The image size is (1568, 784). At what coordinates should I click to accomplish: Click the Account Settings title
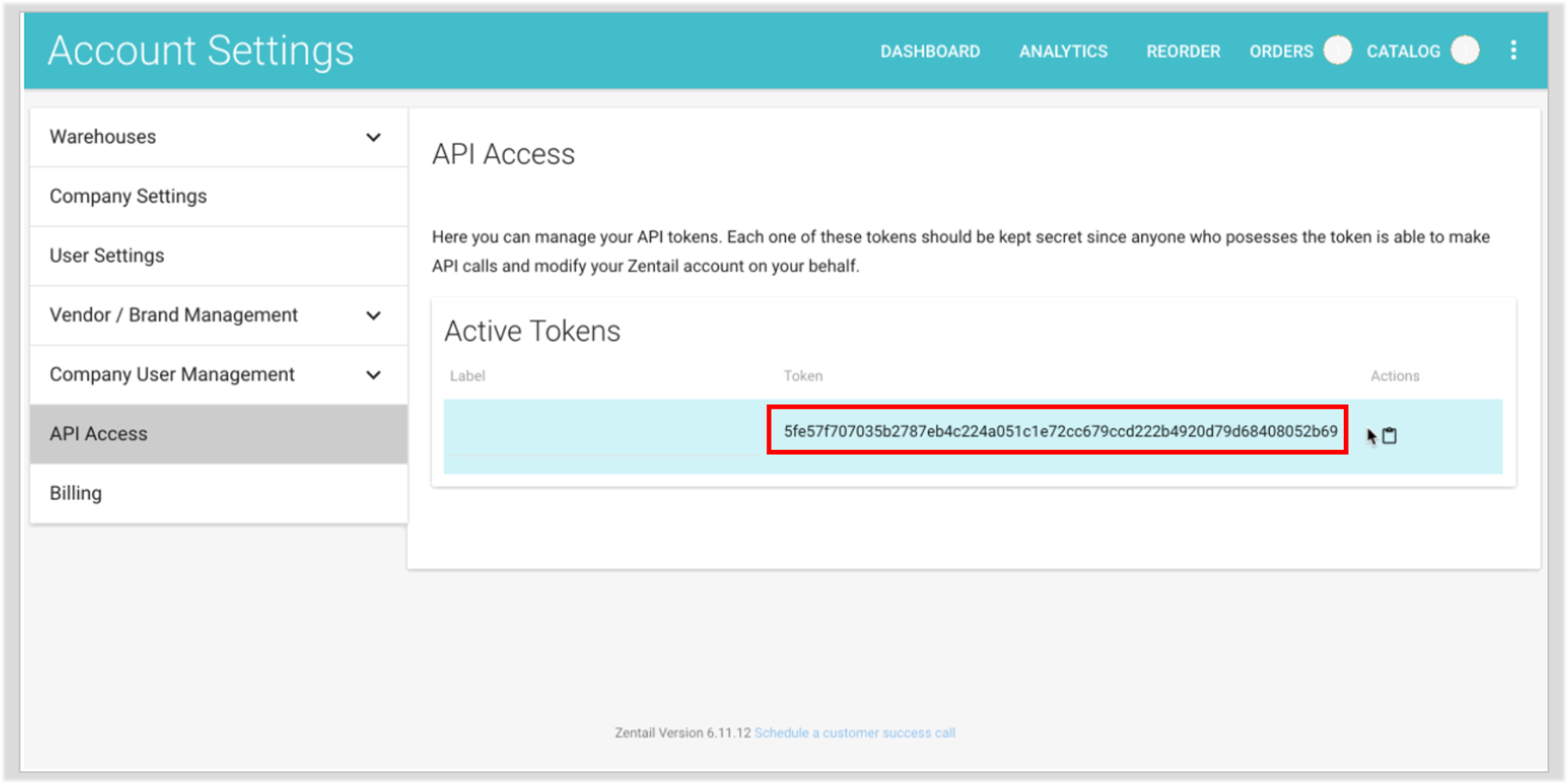coord(201,51)
